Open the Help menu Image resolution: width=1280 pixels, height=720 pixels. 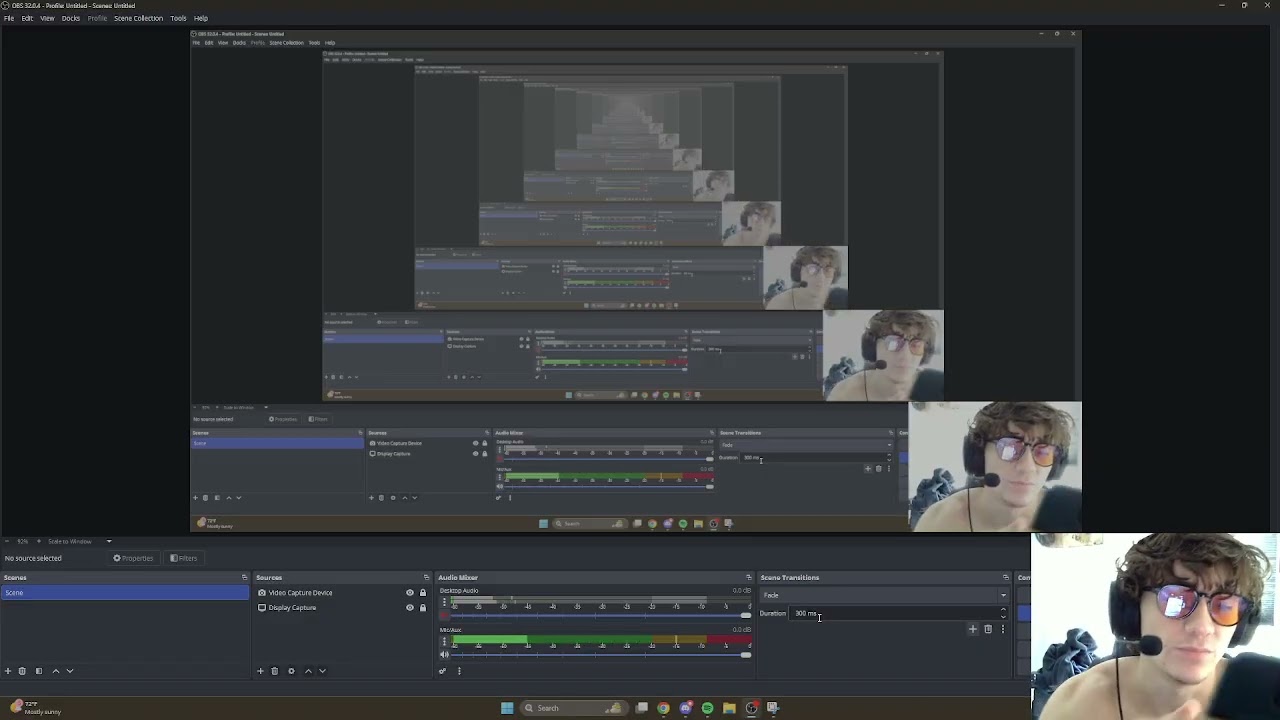tap(201, 18)
